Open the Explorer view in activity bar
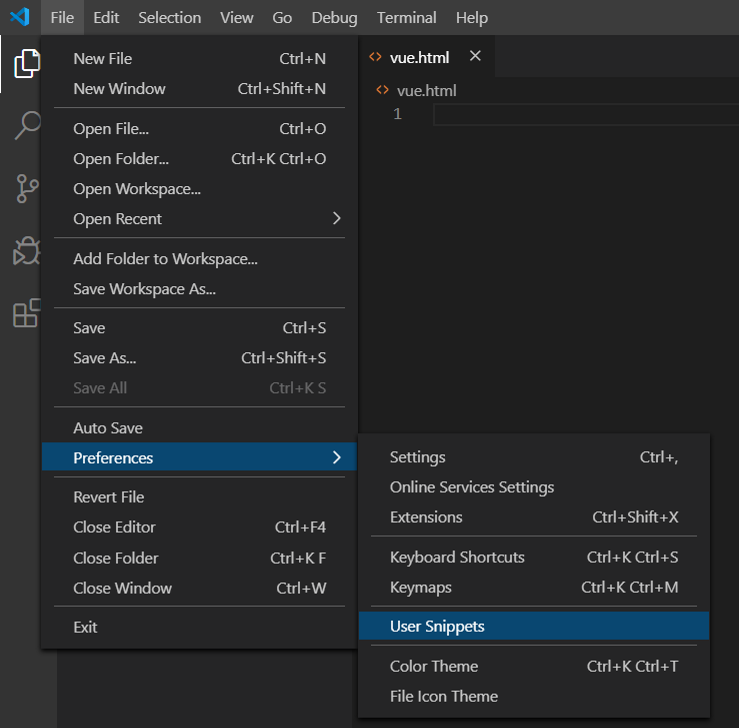 [x=27, y=64]
